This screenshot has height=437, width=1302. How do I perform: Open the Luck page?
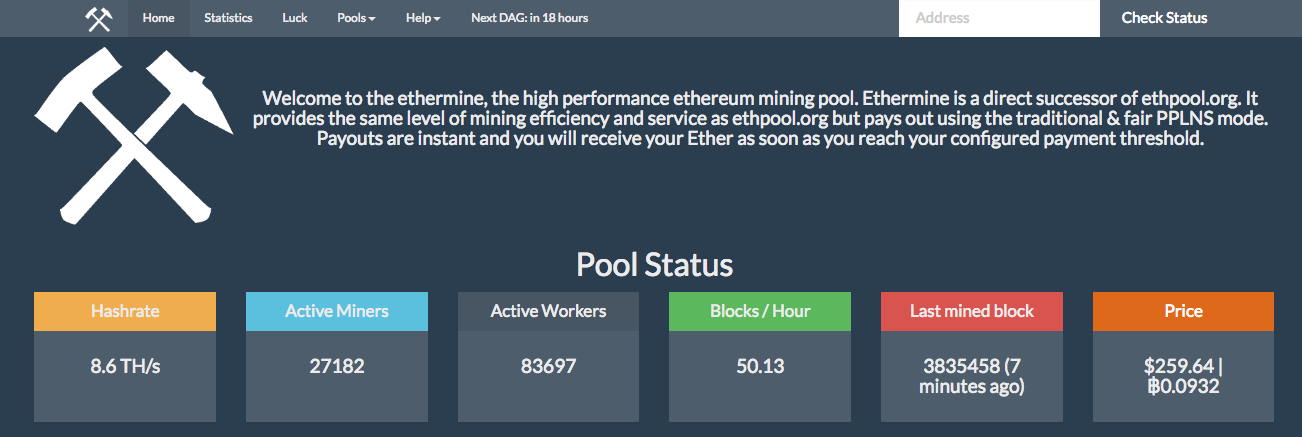[x=295, y=18]
